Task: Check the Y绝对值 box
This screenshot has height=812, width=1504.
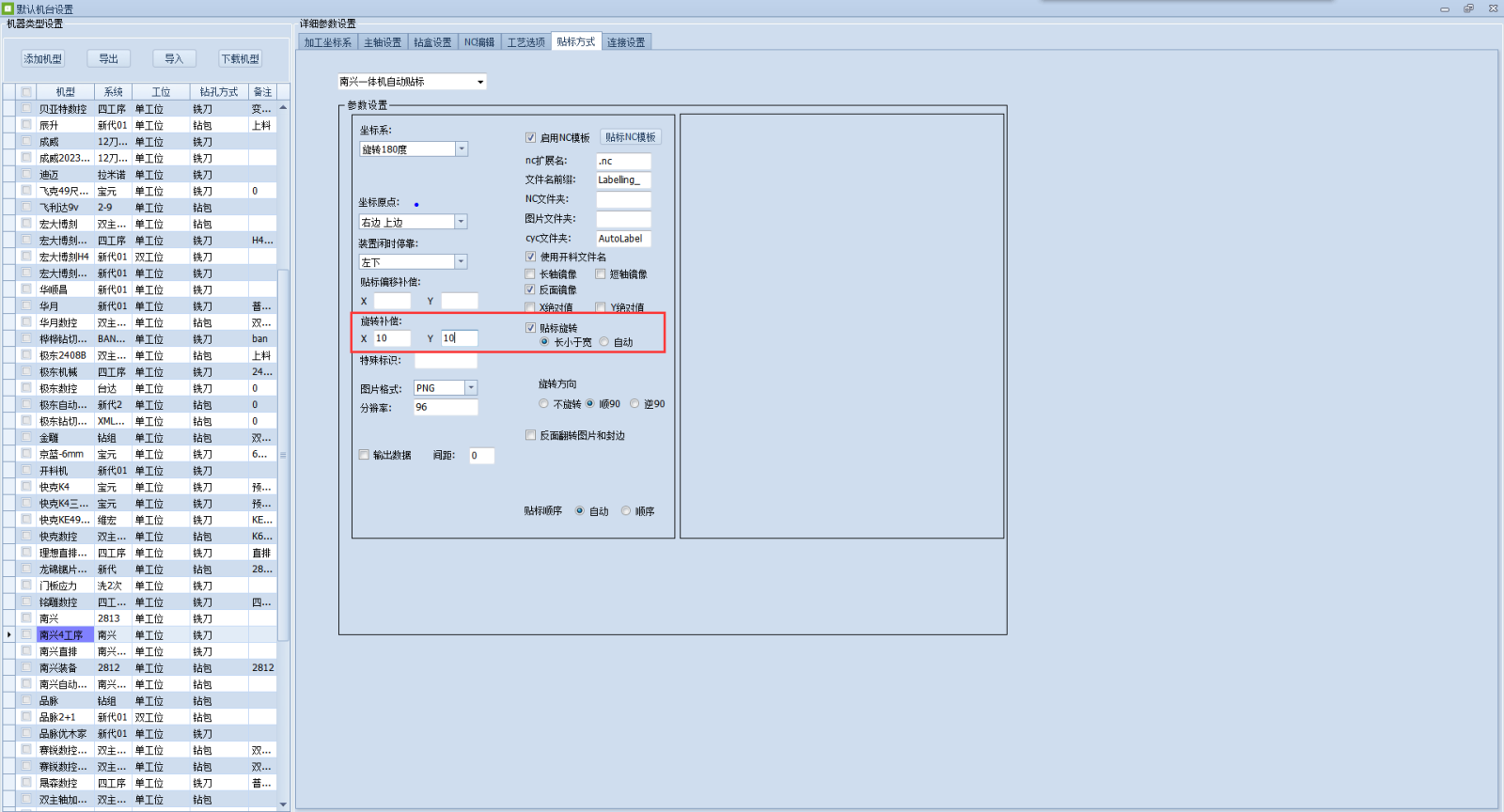Action: (600, 307)
